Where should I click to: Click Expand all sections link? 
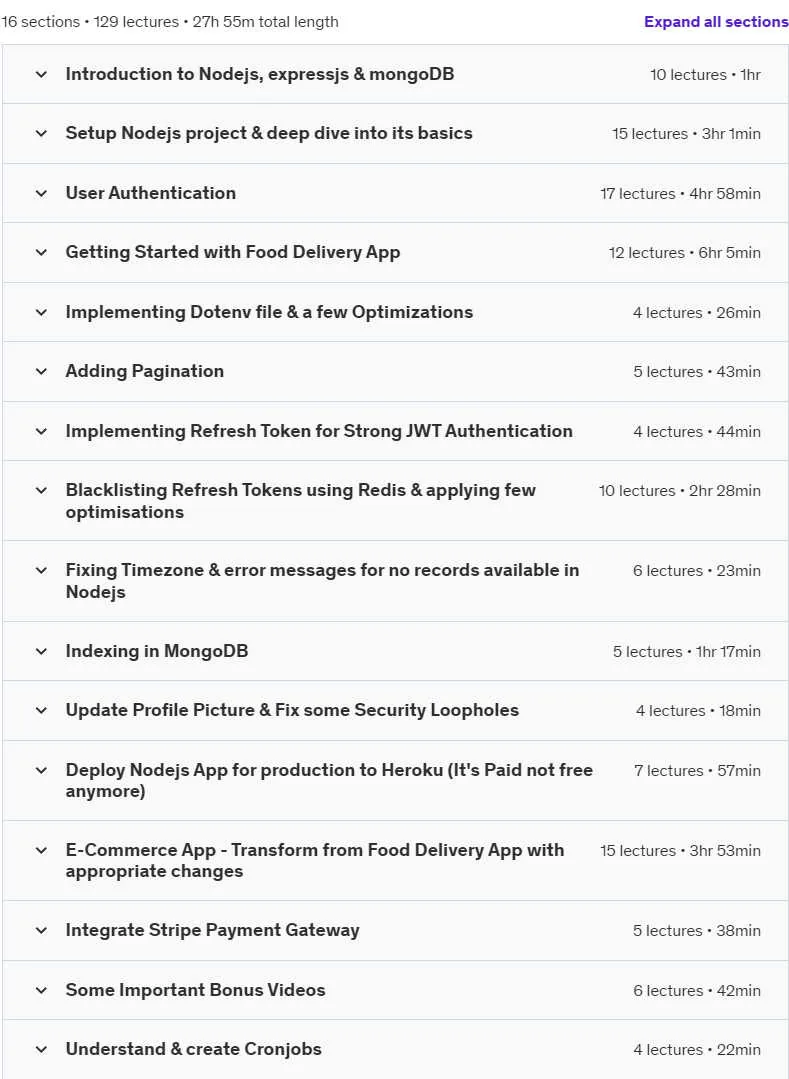pyautogui.click(x=716, y=22)
